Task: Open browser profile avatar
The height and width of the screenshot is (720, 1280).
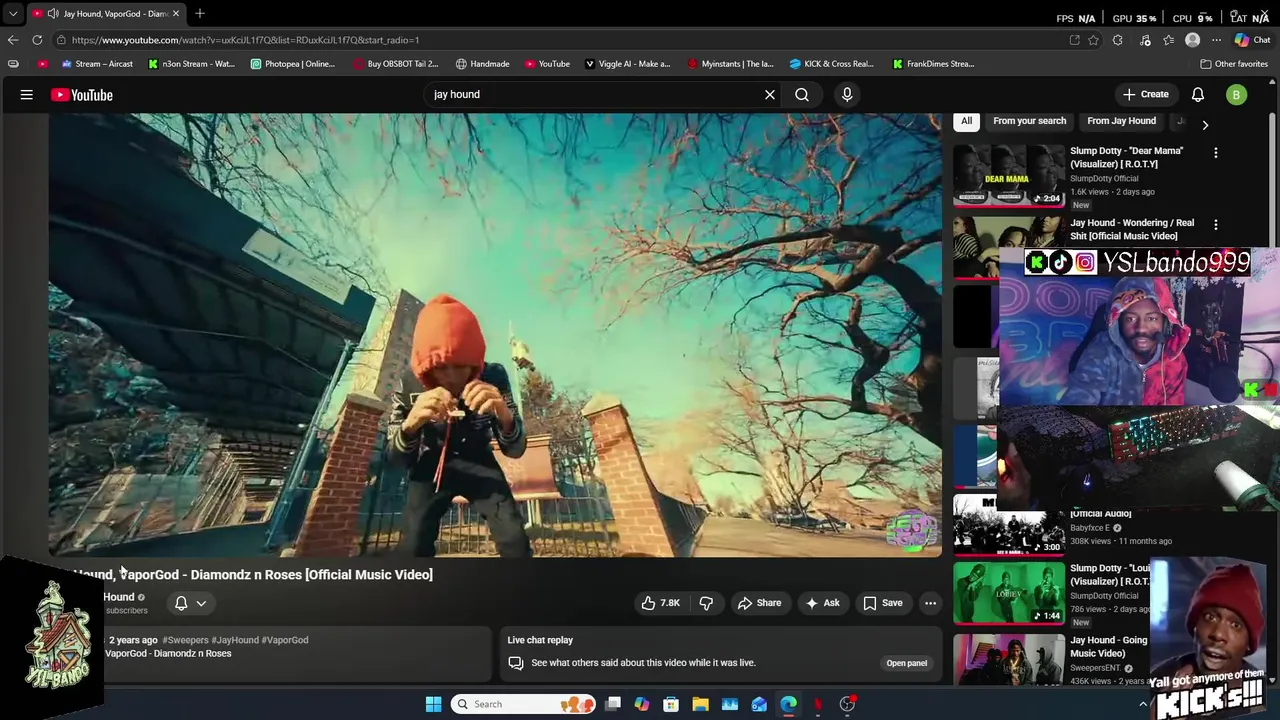Action: tap(1192, 40)
